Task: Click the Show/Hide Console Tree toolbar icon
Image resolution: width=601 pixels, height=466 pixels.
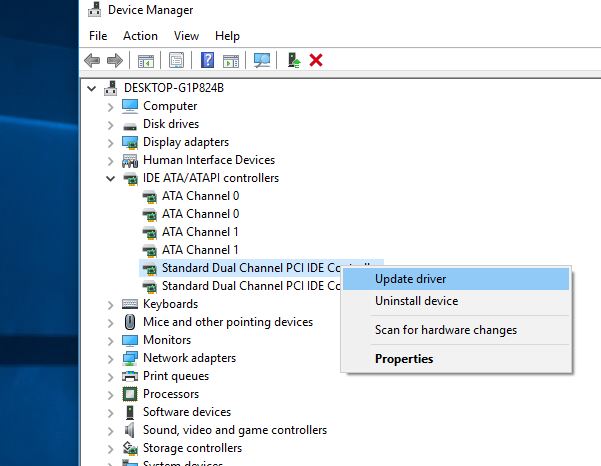Action: tap(147, 61)
